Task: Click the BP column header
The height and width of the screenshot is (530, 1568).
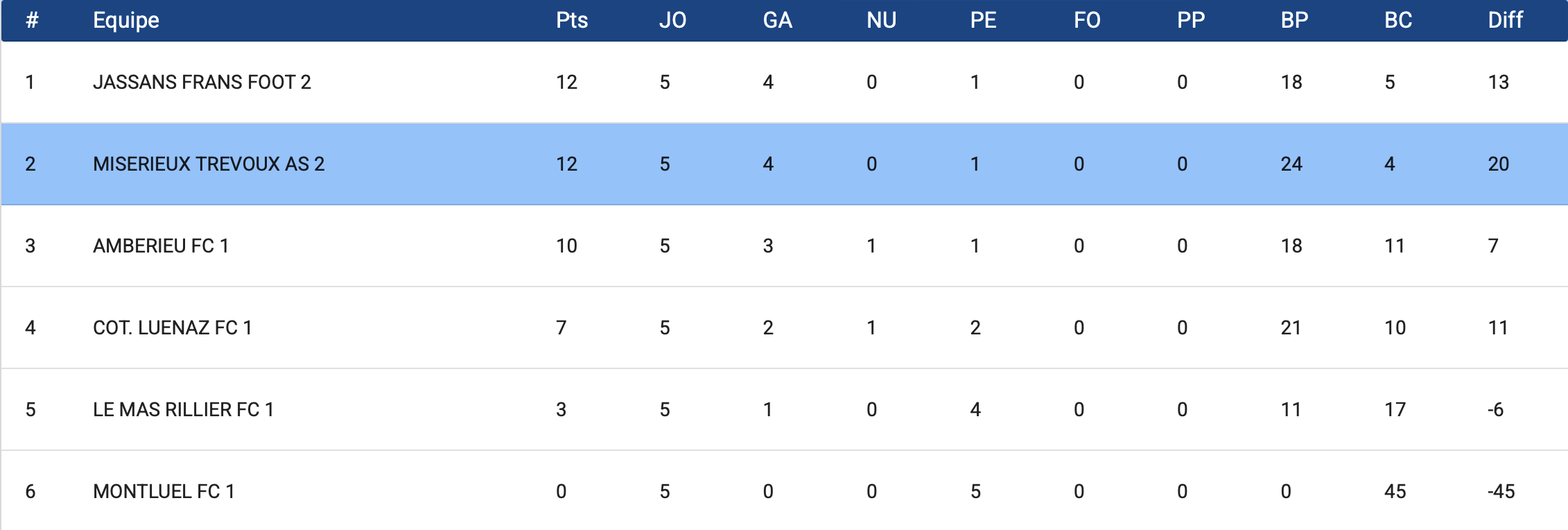Action: (1294, 20)
